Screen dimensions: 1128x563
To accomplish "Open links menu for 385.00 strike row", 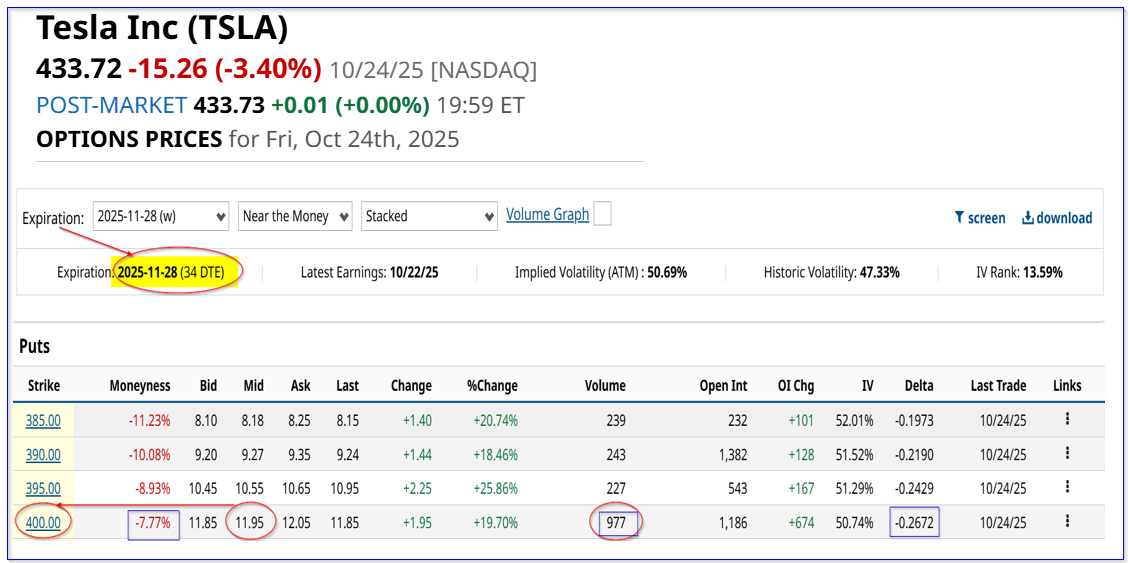I will point(1067,420).
